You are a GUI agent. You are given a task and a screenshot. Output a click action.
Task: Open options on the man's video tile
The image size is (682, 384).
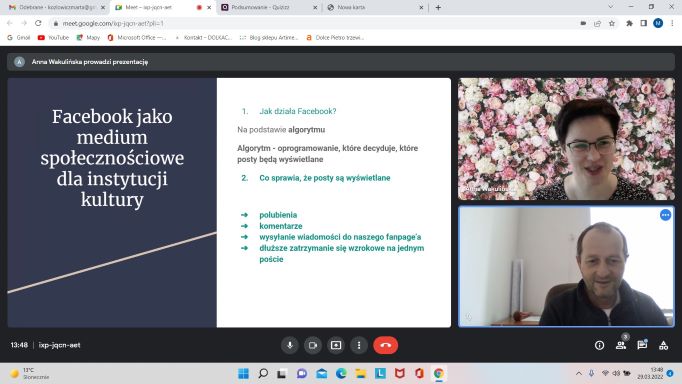[665, 215]
